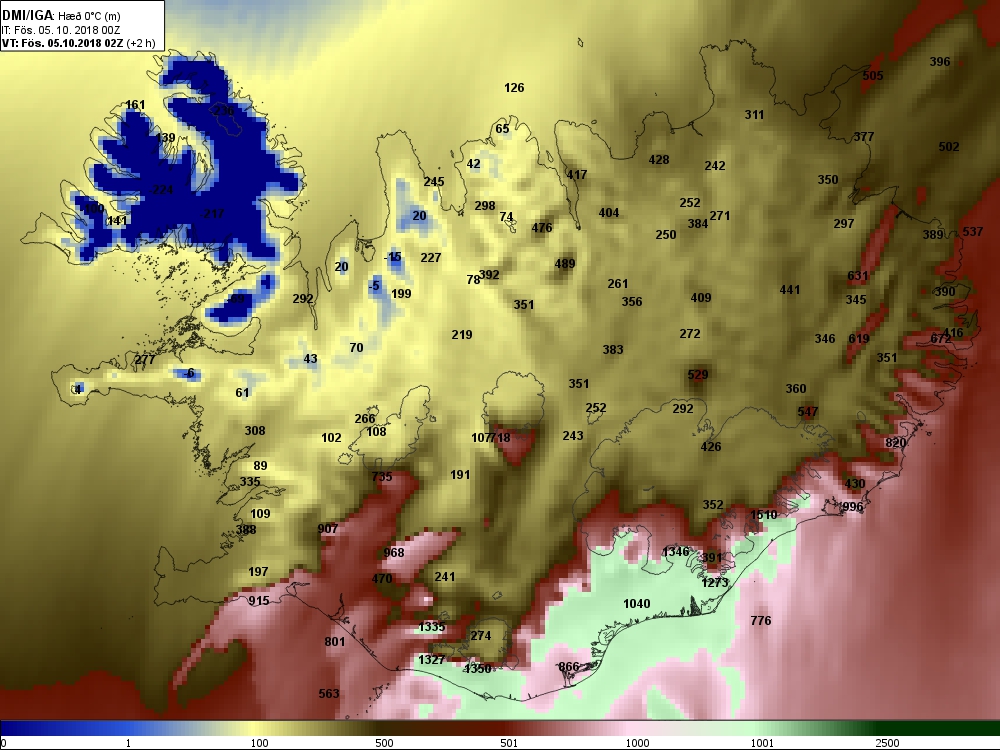1000x750 pixels.
Task: Click the value 191
Action: pyautogui.click(x=460, y=475)
